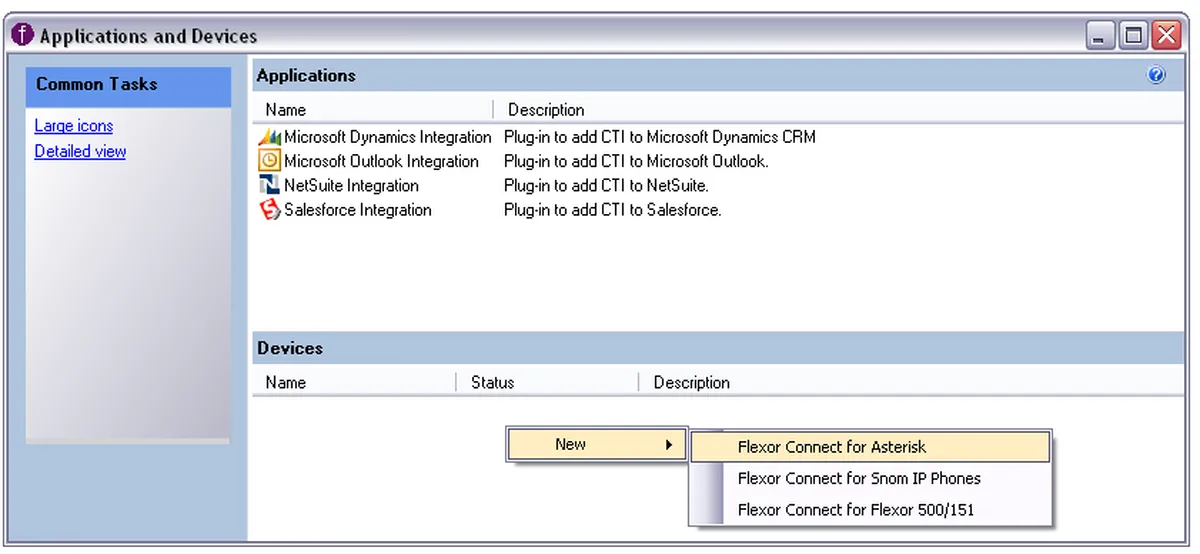
Task: Click 'Plug-in to add CTI to NetSuite.'
Action: pos(607,185)
